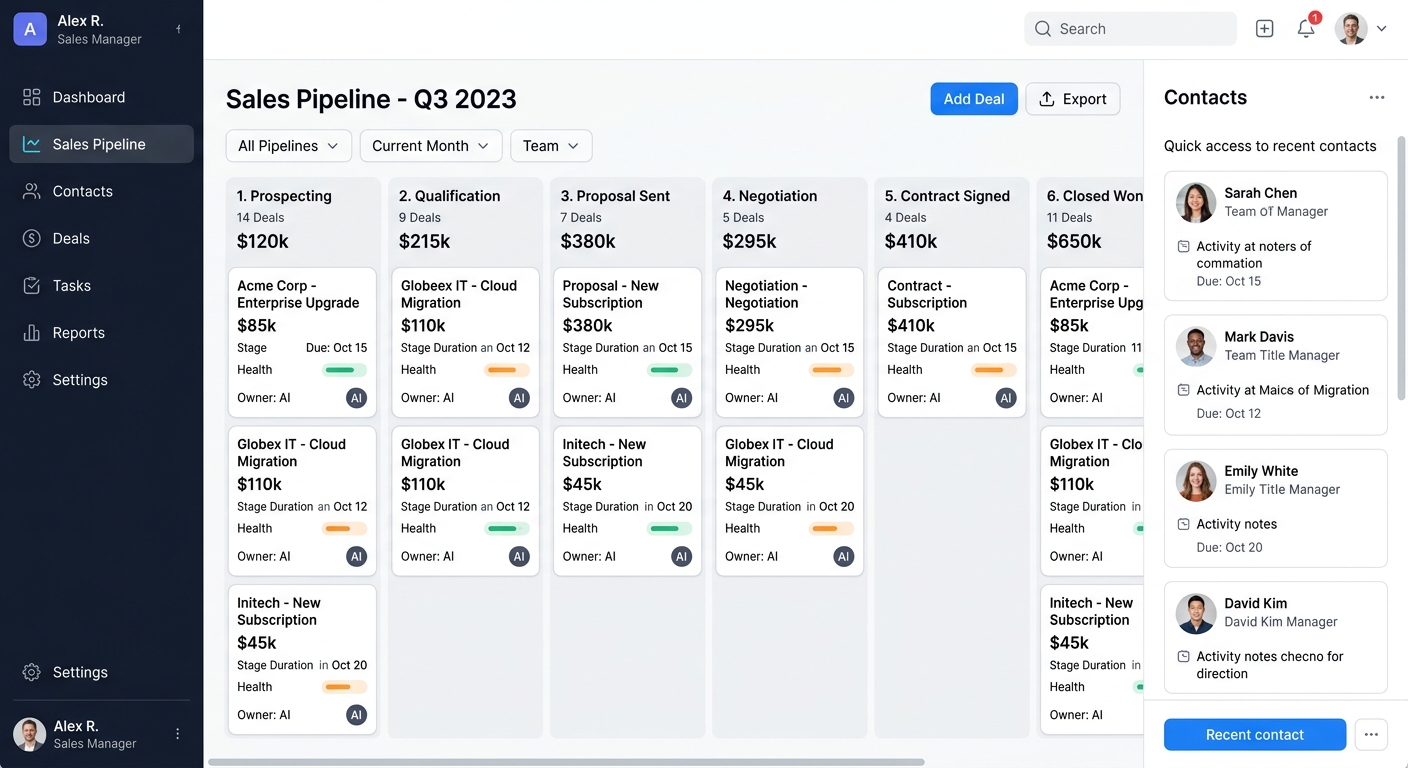Select the 3. Proposal Sent column header

pos(615,196)
